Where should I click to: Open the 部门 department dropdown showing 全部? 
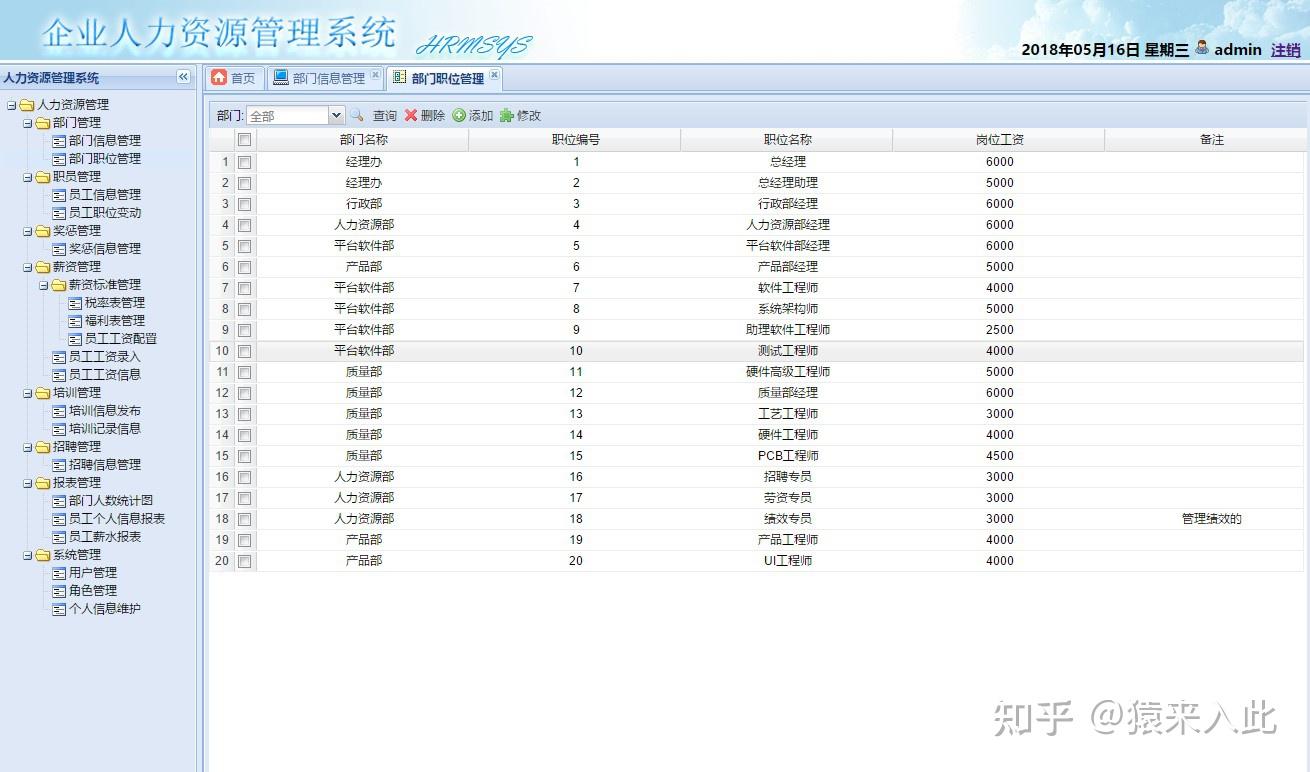(x=337, y=115)
